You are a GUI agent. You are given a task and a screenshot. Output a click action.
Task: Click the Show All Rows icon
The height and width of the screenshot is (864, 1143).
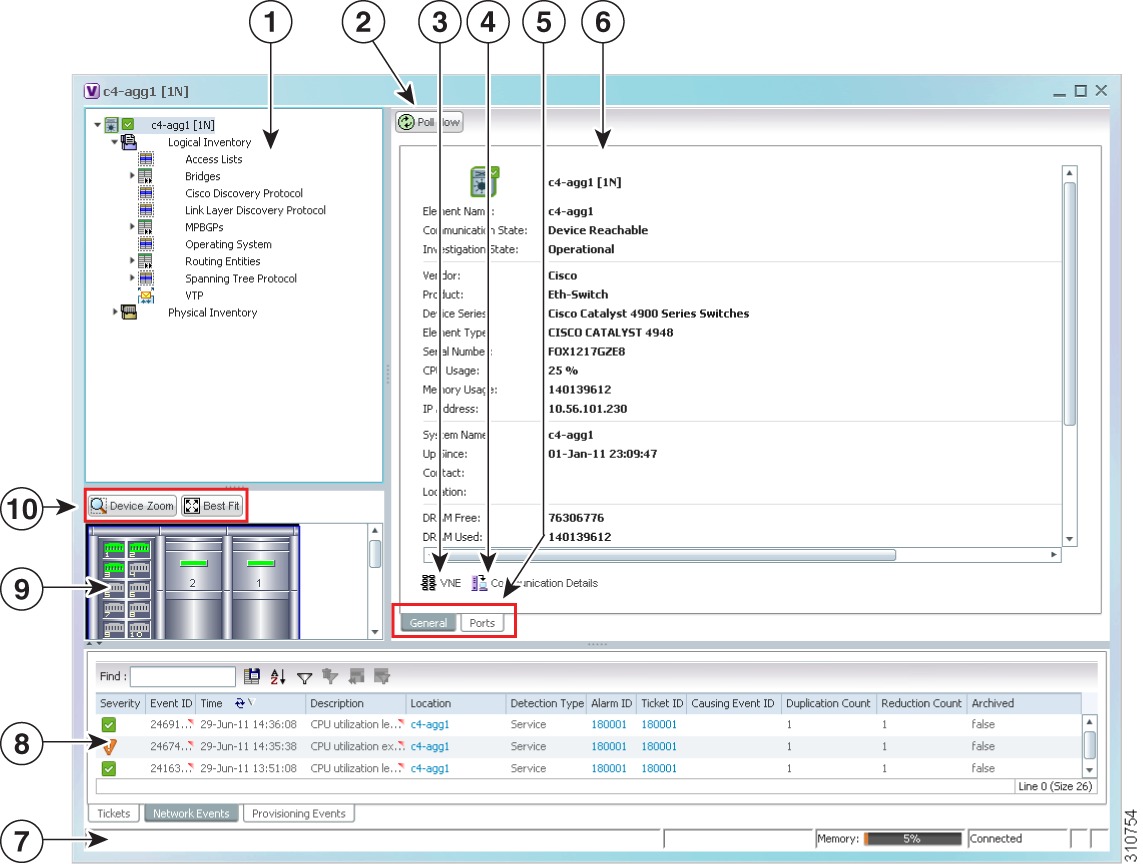pyautogui.click(x=356, y=677)
